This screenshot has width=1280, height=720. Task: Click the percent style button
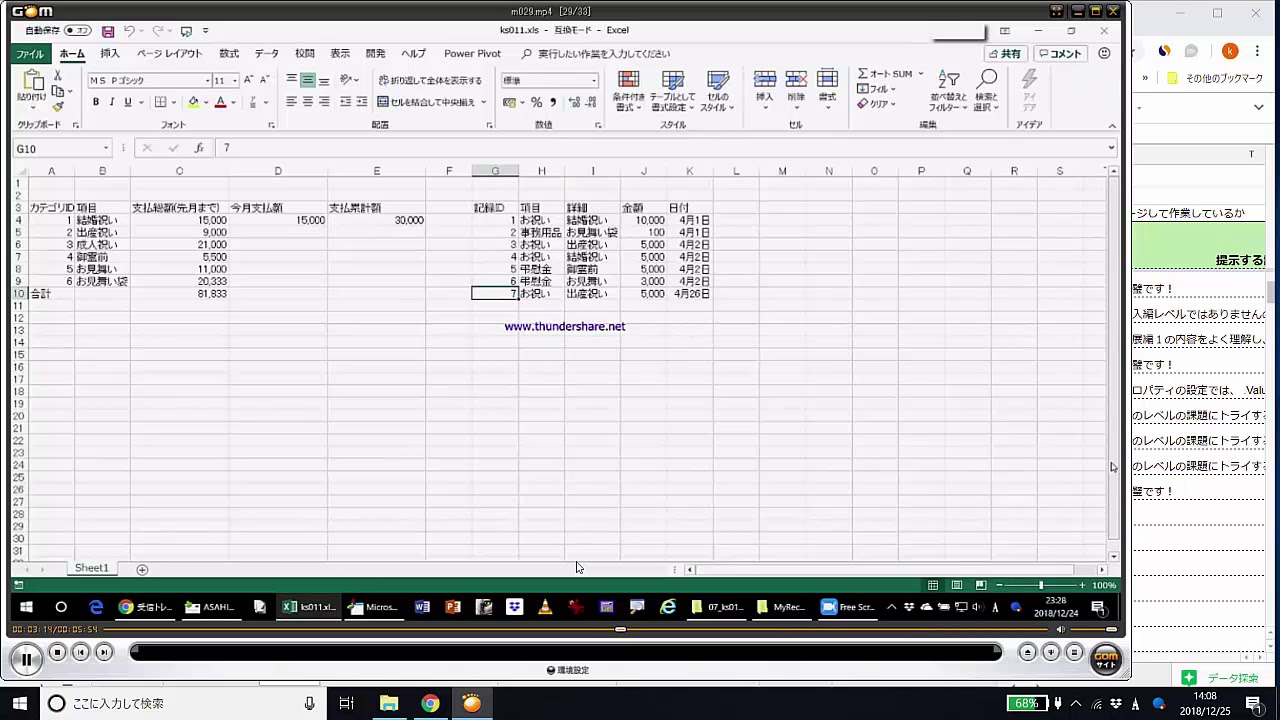[536, 102]
